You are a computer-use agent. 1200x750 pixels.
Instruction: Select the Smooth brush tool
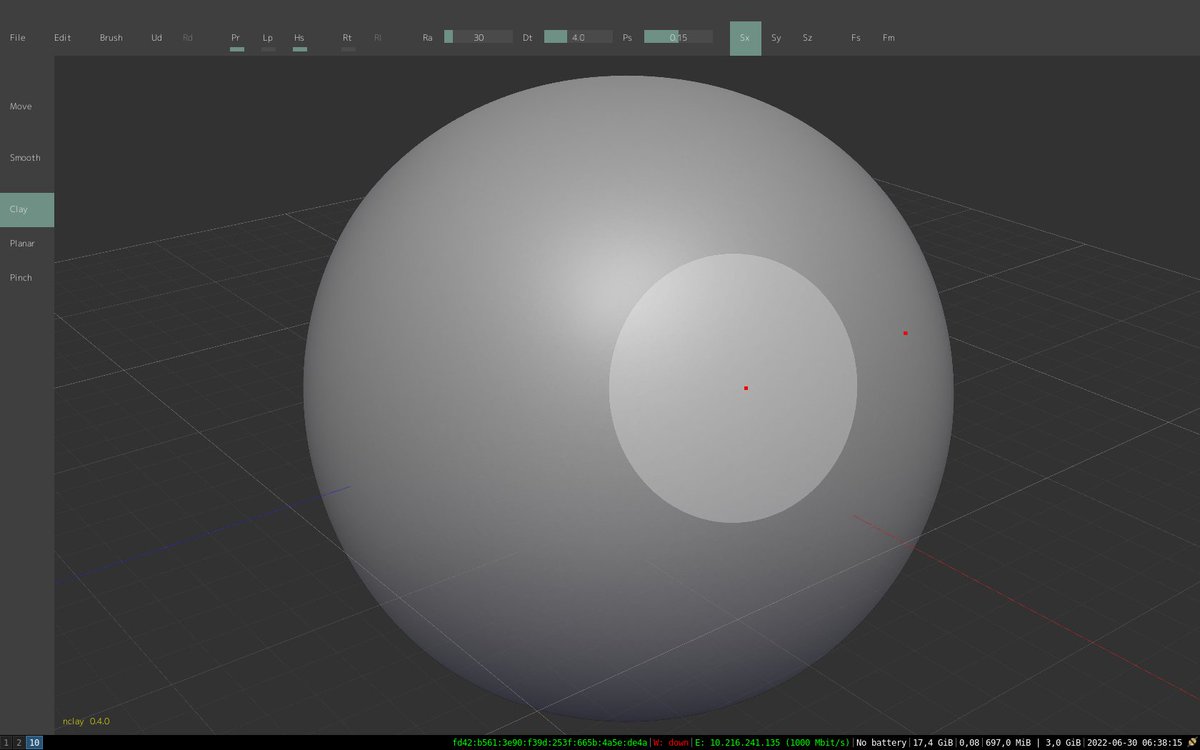[x=25, y=157]
